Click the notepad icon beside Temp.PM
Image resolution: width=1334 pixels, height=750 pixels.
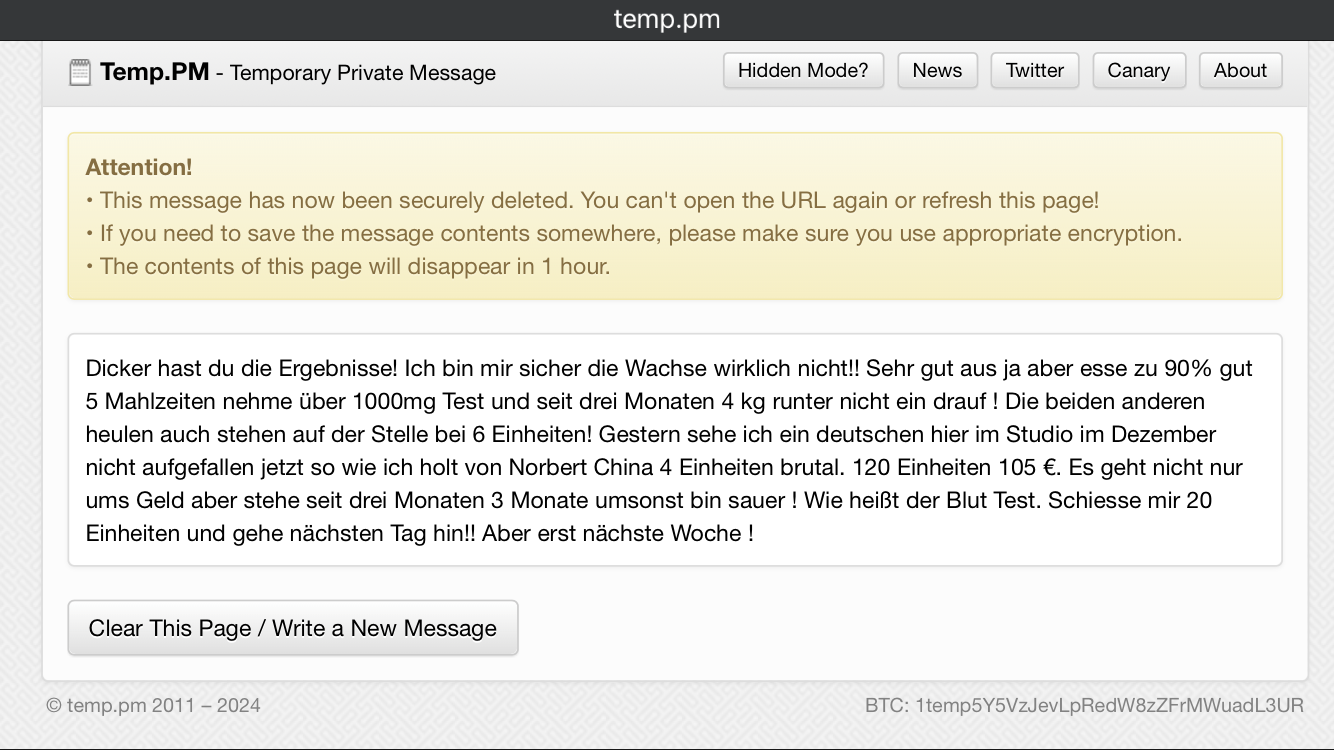coord(79,72)
